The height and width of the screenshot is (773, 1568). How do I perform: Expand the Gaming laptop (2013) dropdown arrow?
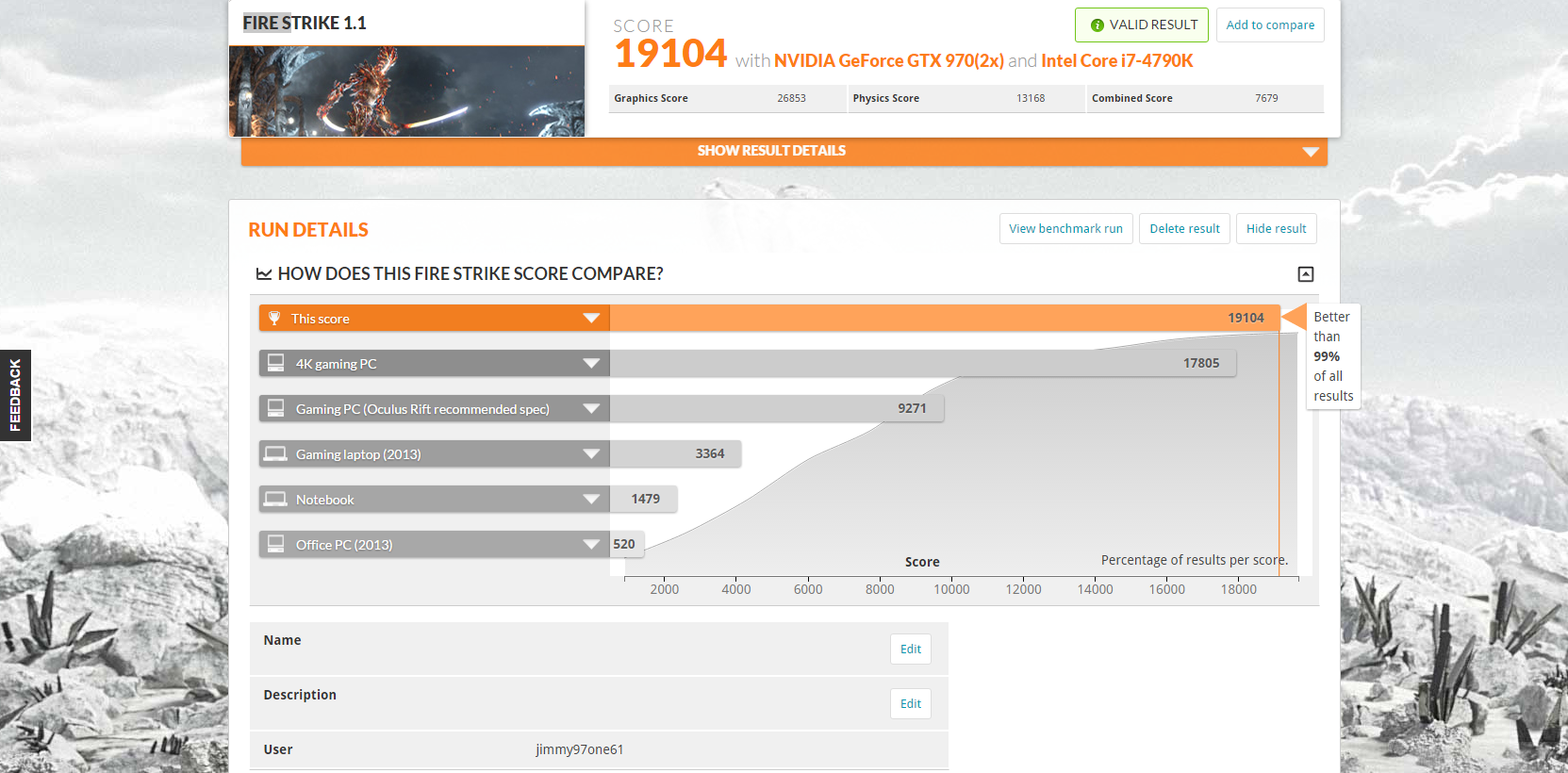pos(591,453)
